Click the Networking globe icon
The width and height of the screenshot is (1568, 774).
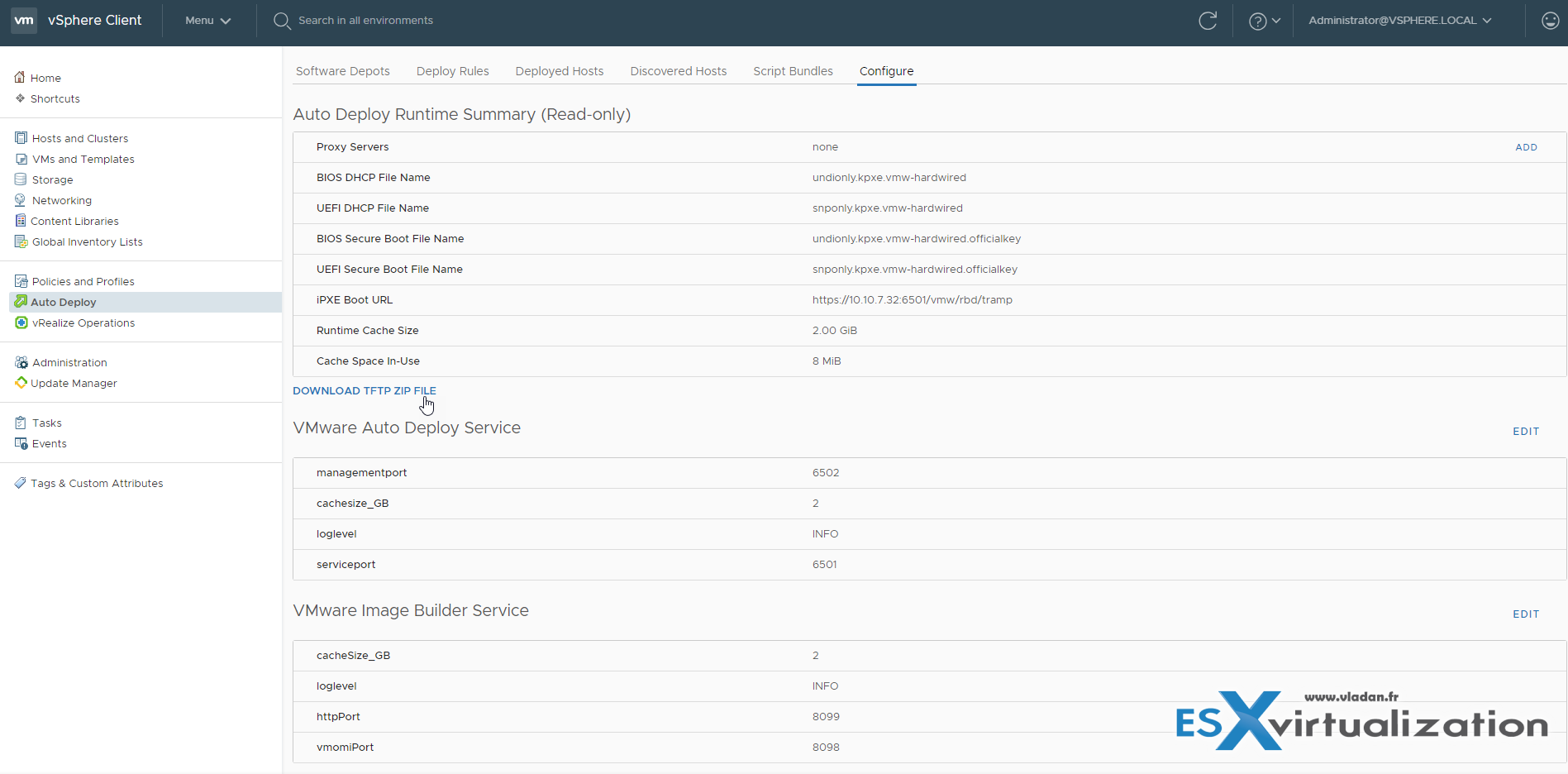click(21, 200)
